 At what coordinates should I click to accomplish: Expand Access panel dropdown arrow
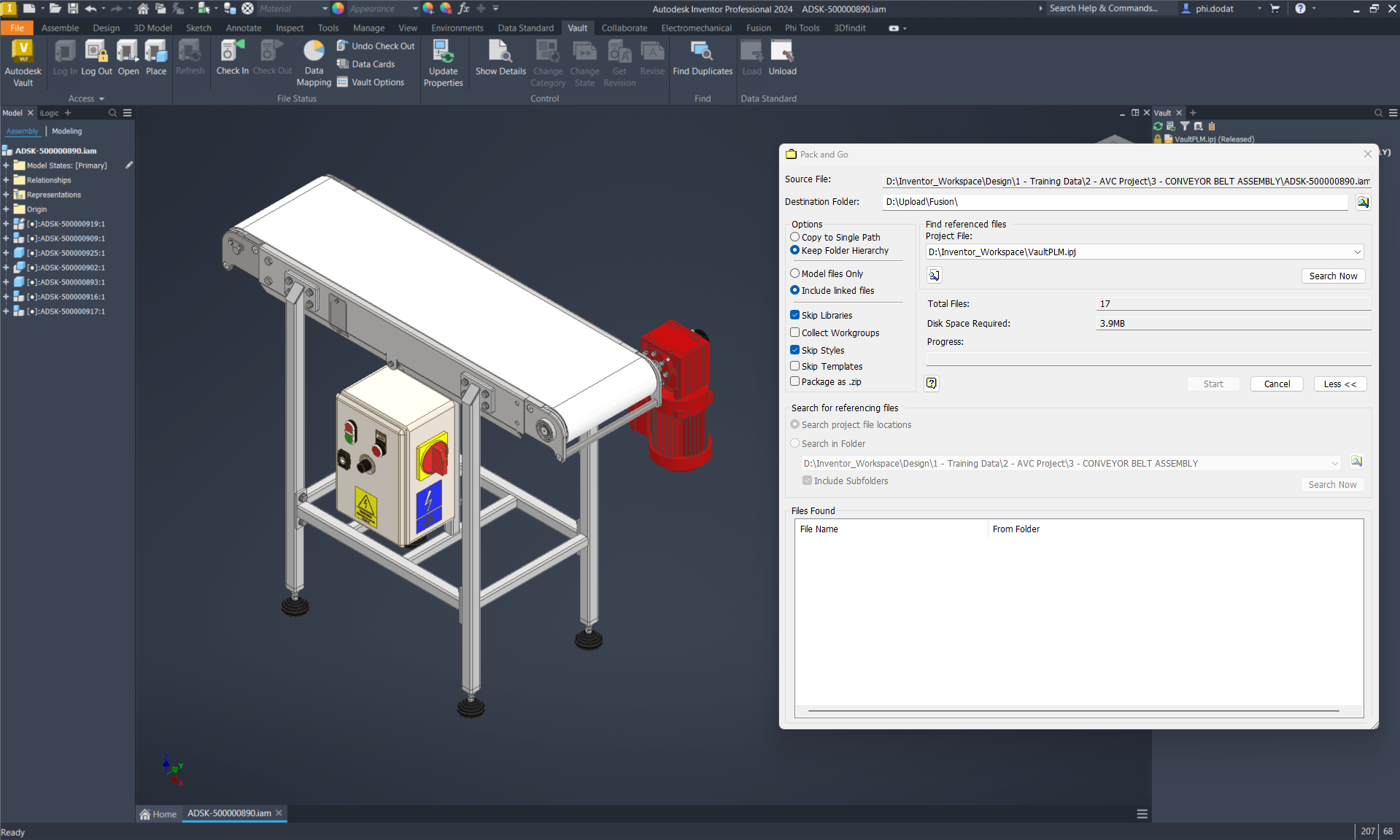pos(101,98)
